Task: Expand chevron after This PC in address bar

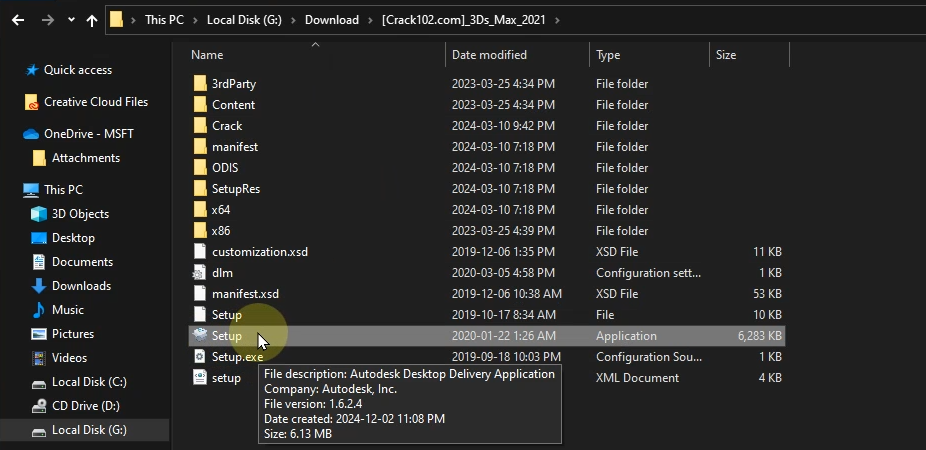Action: click(196, 20)
